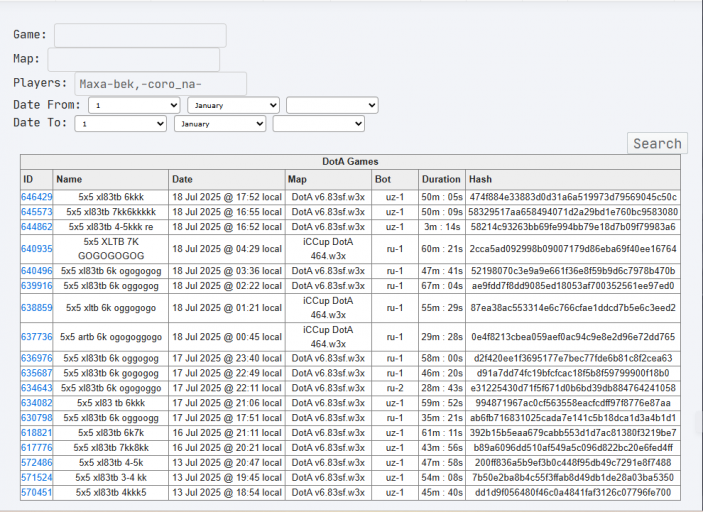Focus the Players field containing Maxa-bek
The height and width of the screenshot is (512, 703).
161,84
